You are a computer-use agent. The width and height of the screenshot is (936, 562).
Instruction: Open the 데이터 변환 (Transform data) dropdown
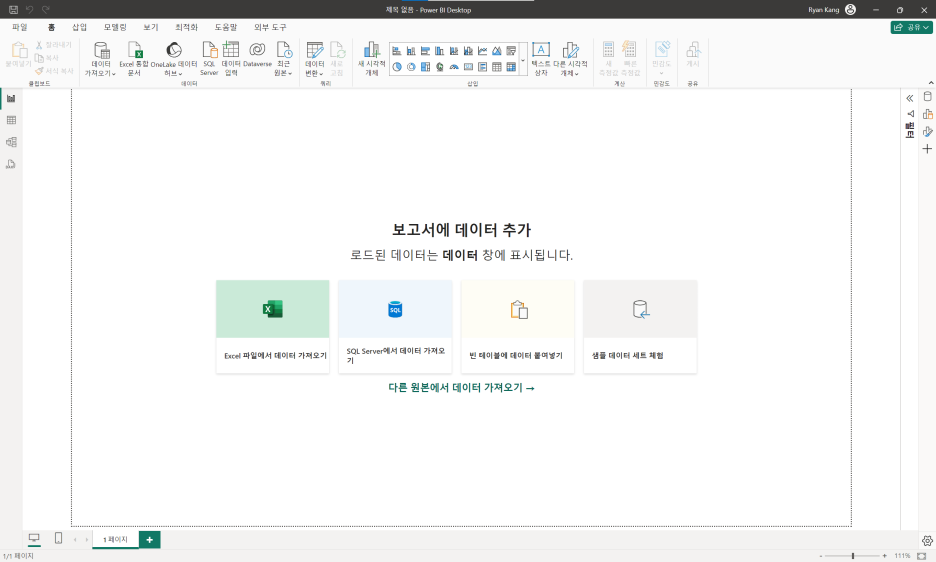pyautogui.click(x=315, y=59)
